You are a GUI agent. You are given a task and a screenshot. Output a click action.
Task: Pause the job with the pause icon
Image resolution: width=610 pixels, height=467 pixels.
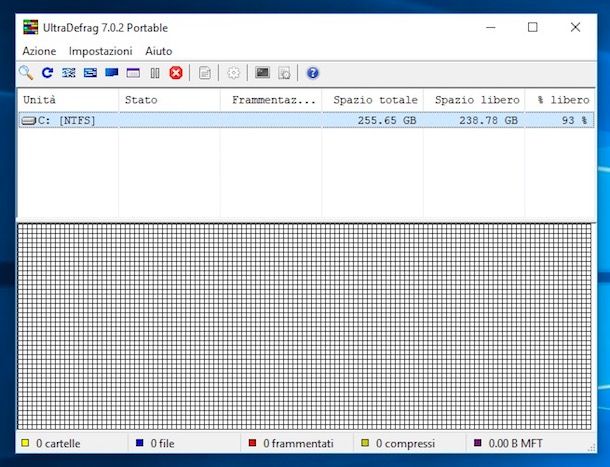(x=155, y=73)
